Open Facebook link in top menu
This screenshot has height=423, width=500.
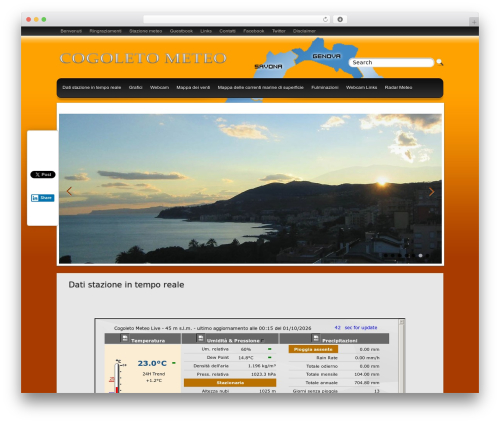pyautogui.click(x=254, y=31)
